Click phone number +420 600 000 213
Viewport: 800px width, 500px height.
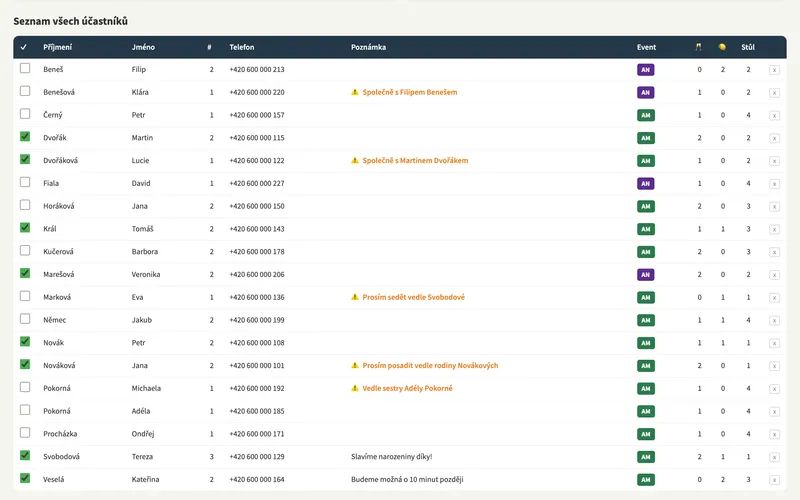257,69
